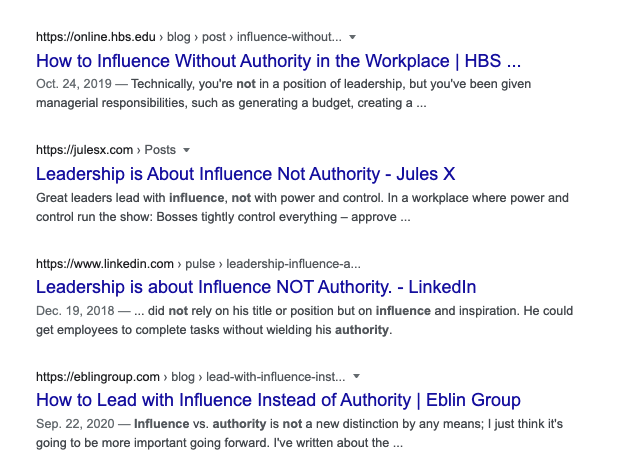Open the arrow menu beside eblingroup.com URL
The width and height of the screenshot is (632, 475).
(357, 377)
